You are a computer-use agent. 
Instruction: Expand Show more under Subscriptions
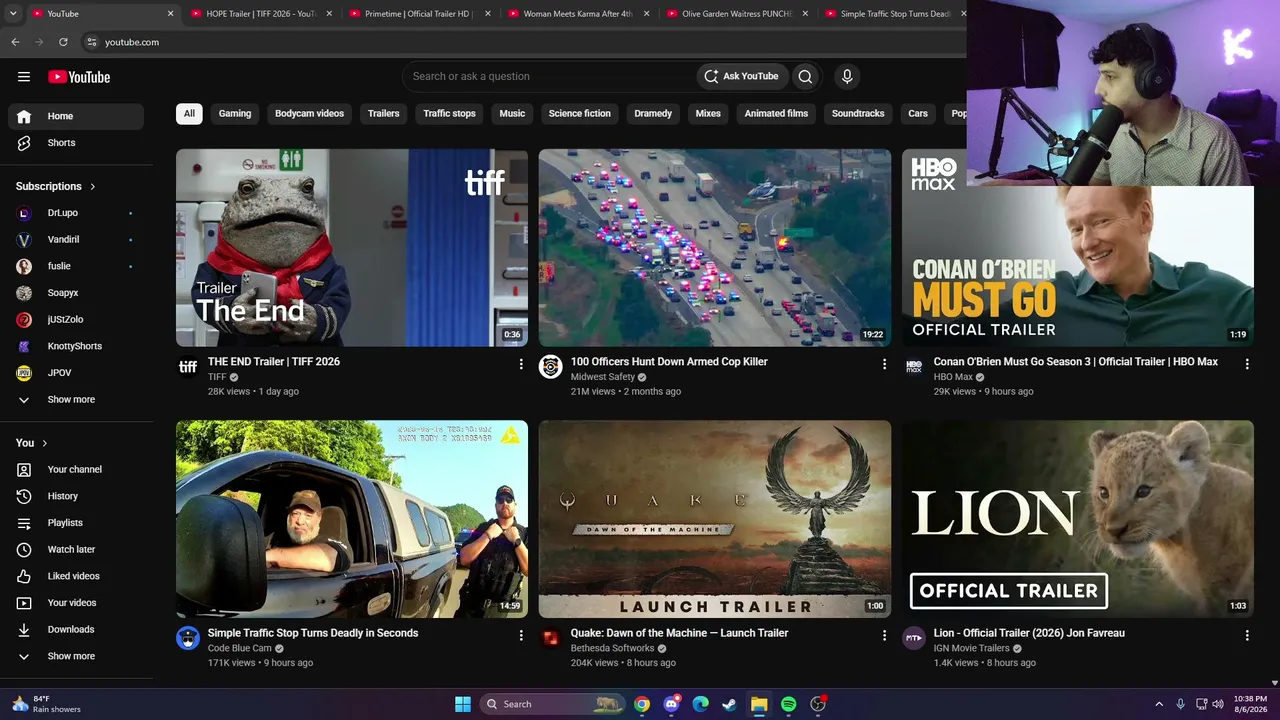76,400
